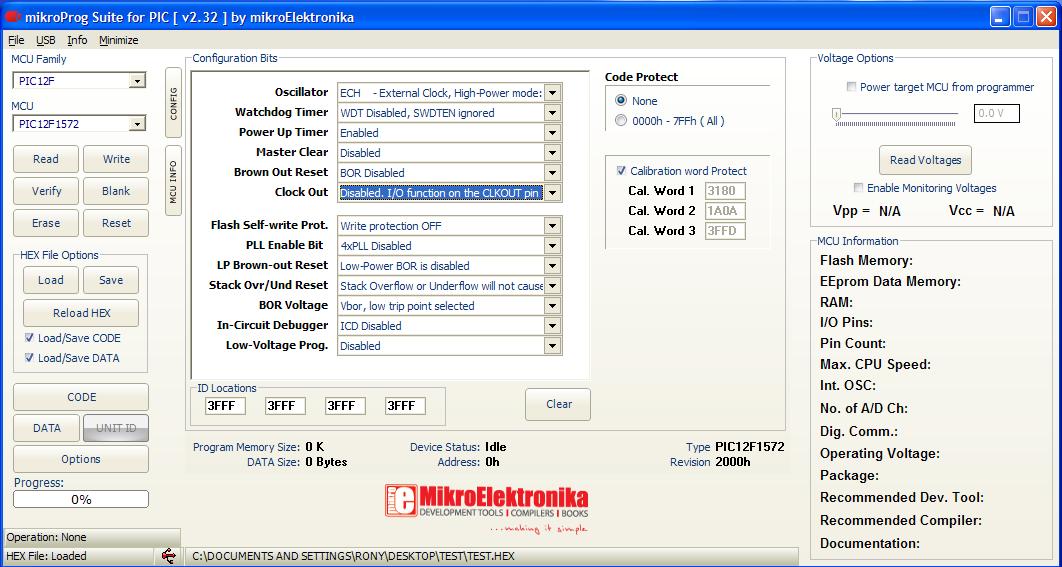Click the Write button
The image size is (1062, 567).
[116, 159]
